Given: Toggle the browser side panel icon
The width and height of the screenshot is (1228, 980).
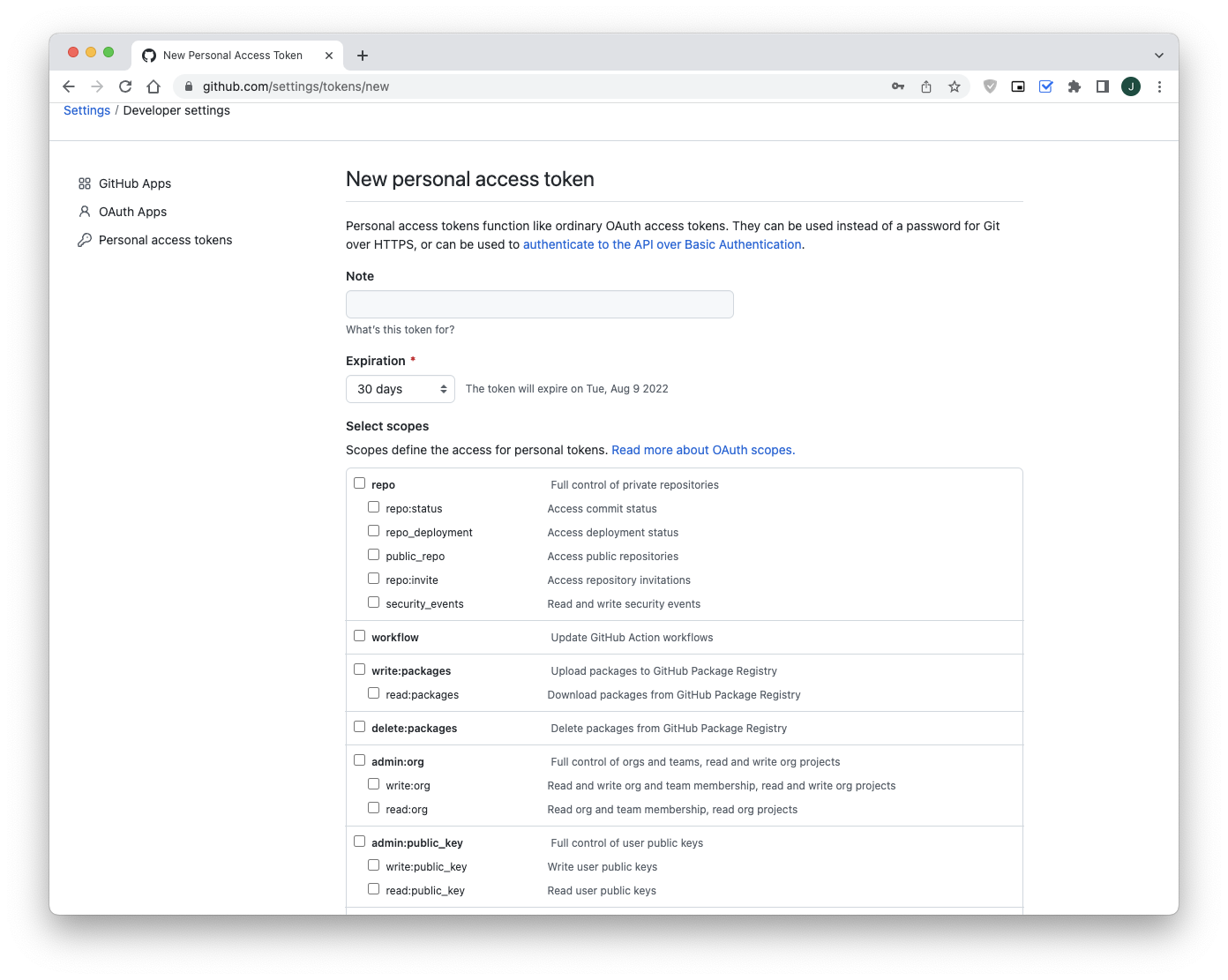Looking at the screenshot, I should pyautogui.click(x=1103, y=86).
